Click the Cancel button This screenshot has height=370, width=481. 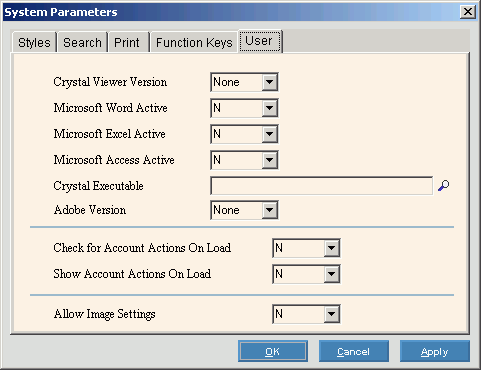tap(354, 351)
